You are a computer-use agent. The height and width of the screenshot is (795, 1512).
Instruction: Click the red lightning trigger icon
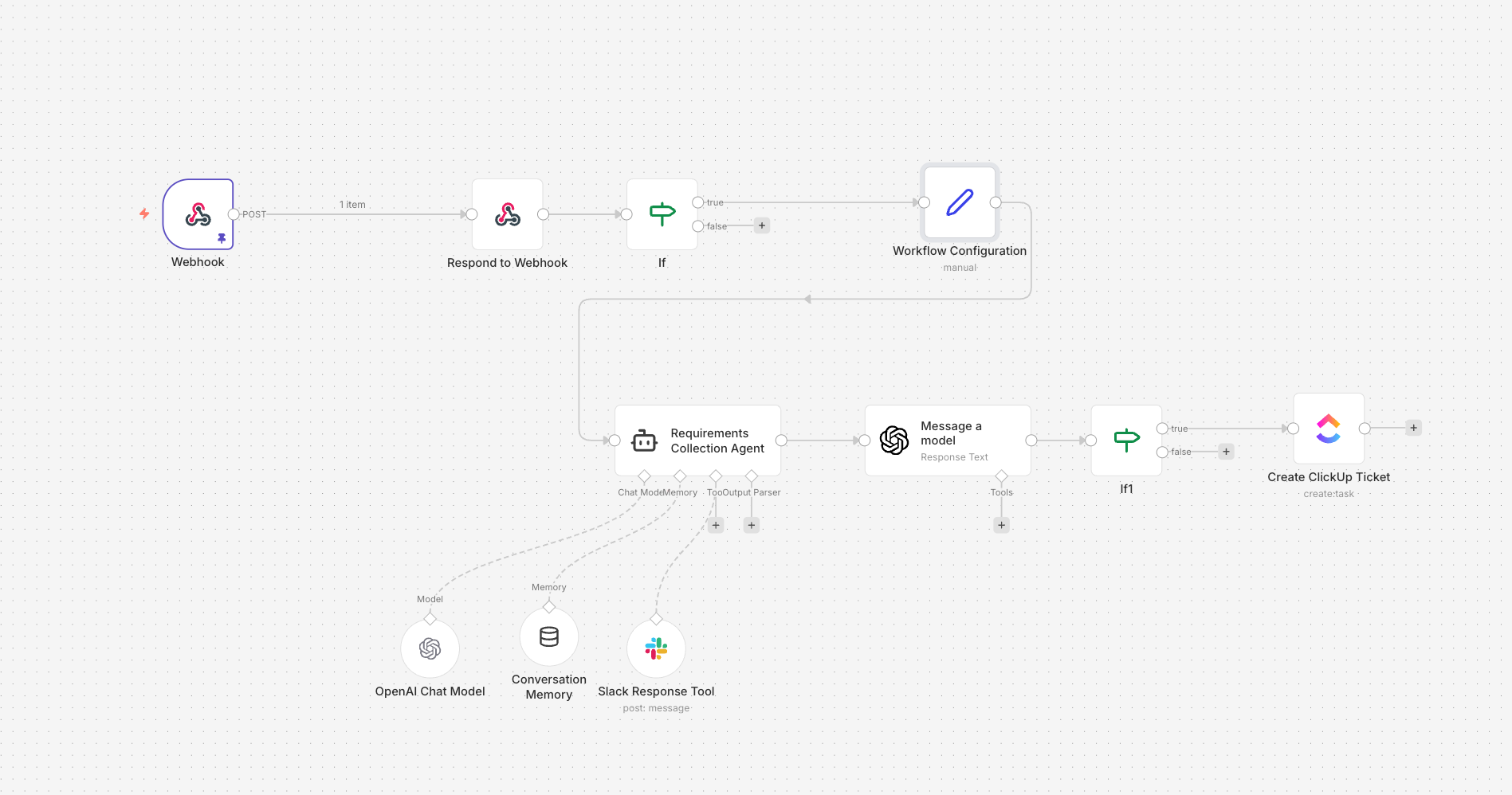[x=144, y=213]
